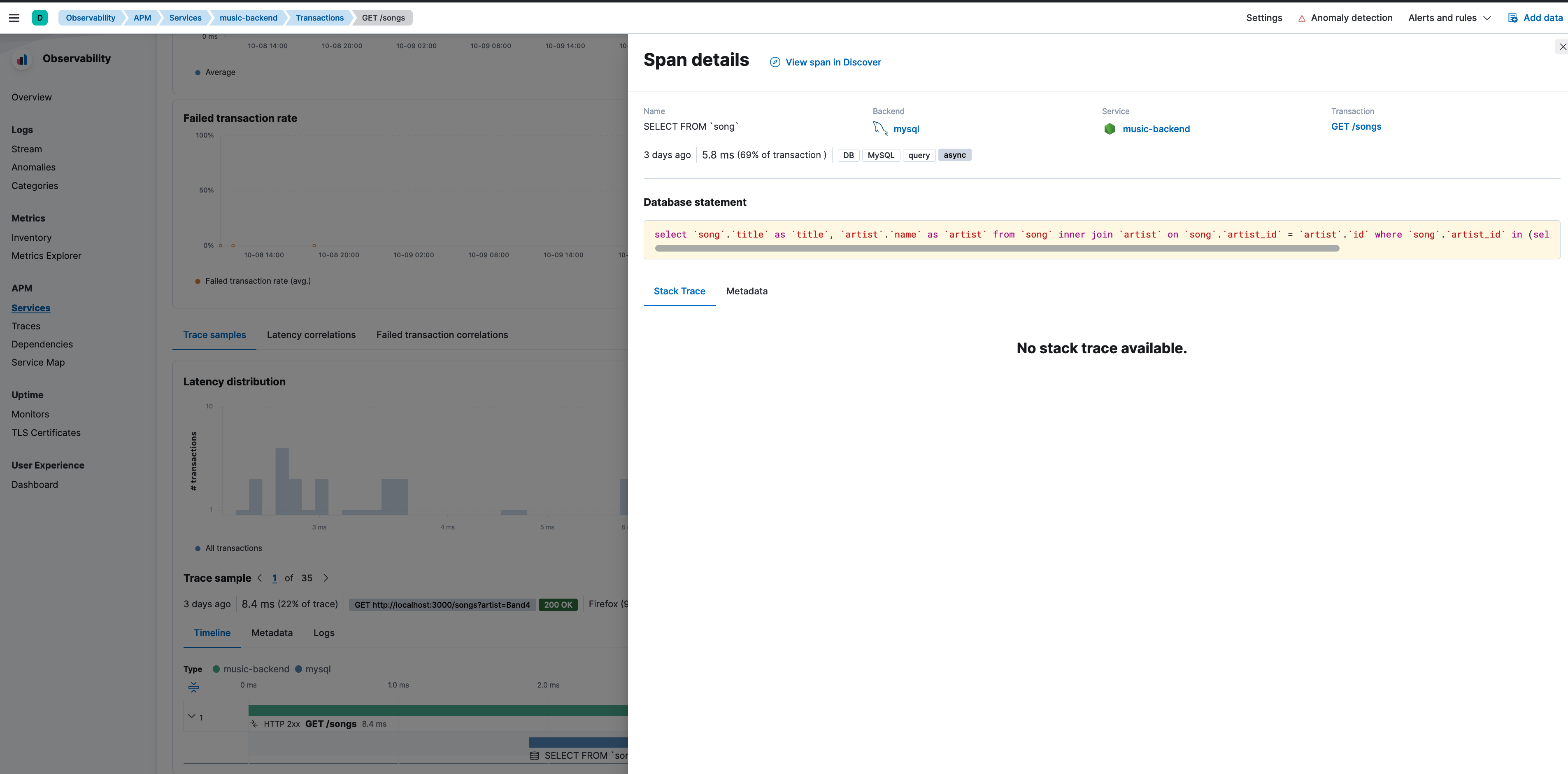Click the green HTTP GET /songs timeline bar
1568x774 pixels.
tap(437, 711)
